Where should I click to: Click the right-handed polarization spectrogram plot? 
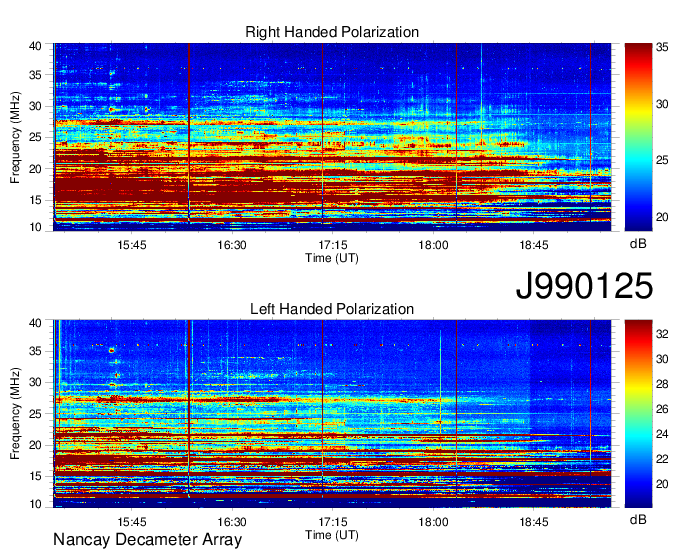click(332, 137)
